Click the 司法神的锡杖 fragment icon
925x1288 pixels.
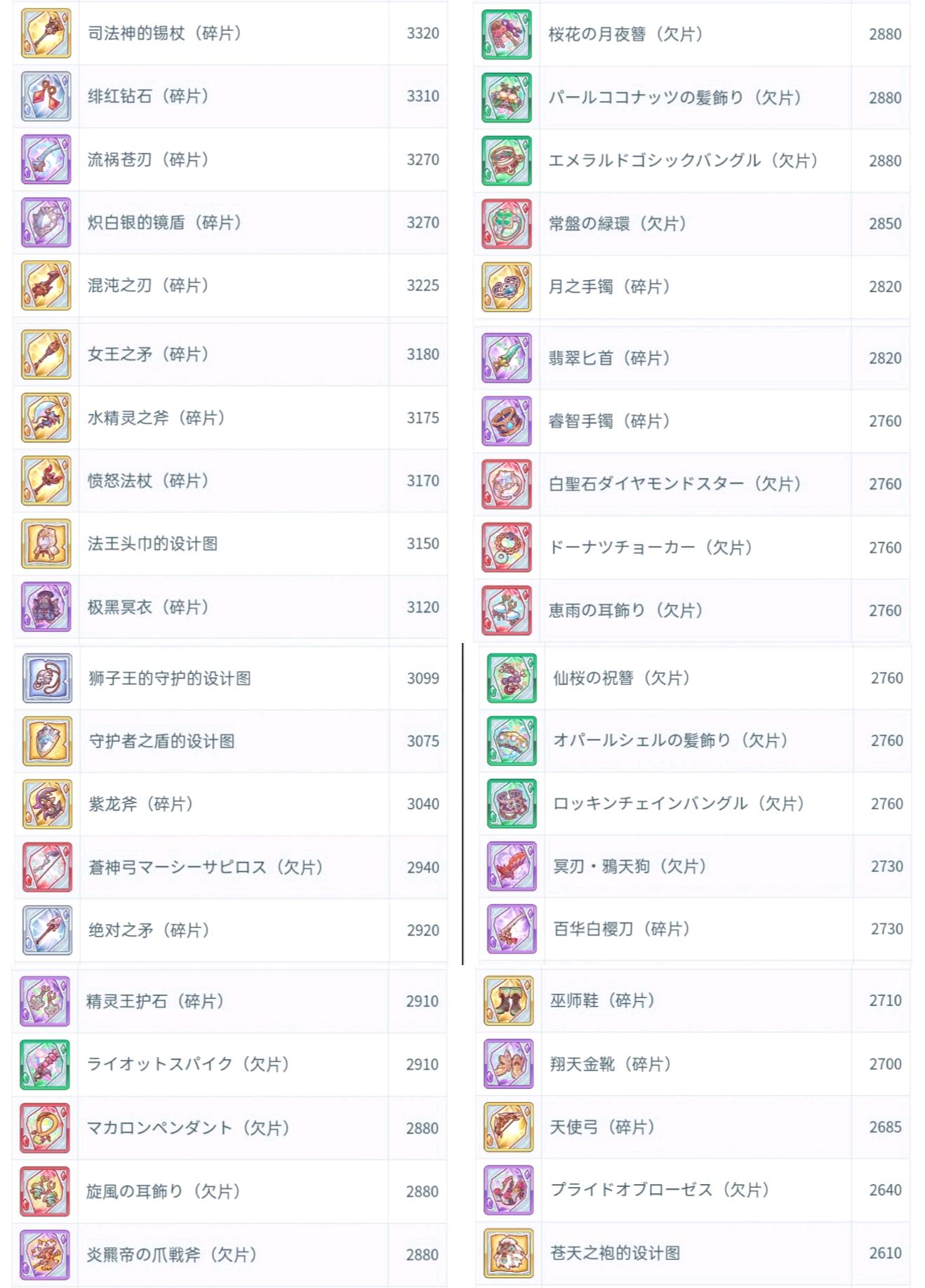click(x=46, y=33)
